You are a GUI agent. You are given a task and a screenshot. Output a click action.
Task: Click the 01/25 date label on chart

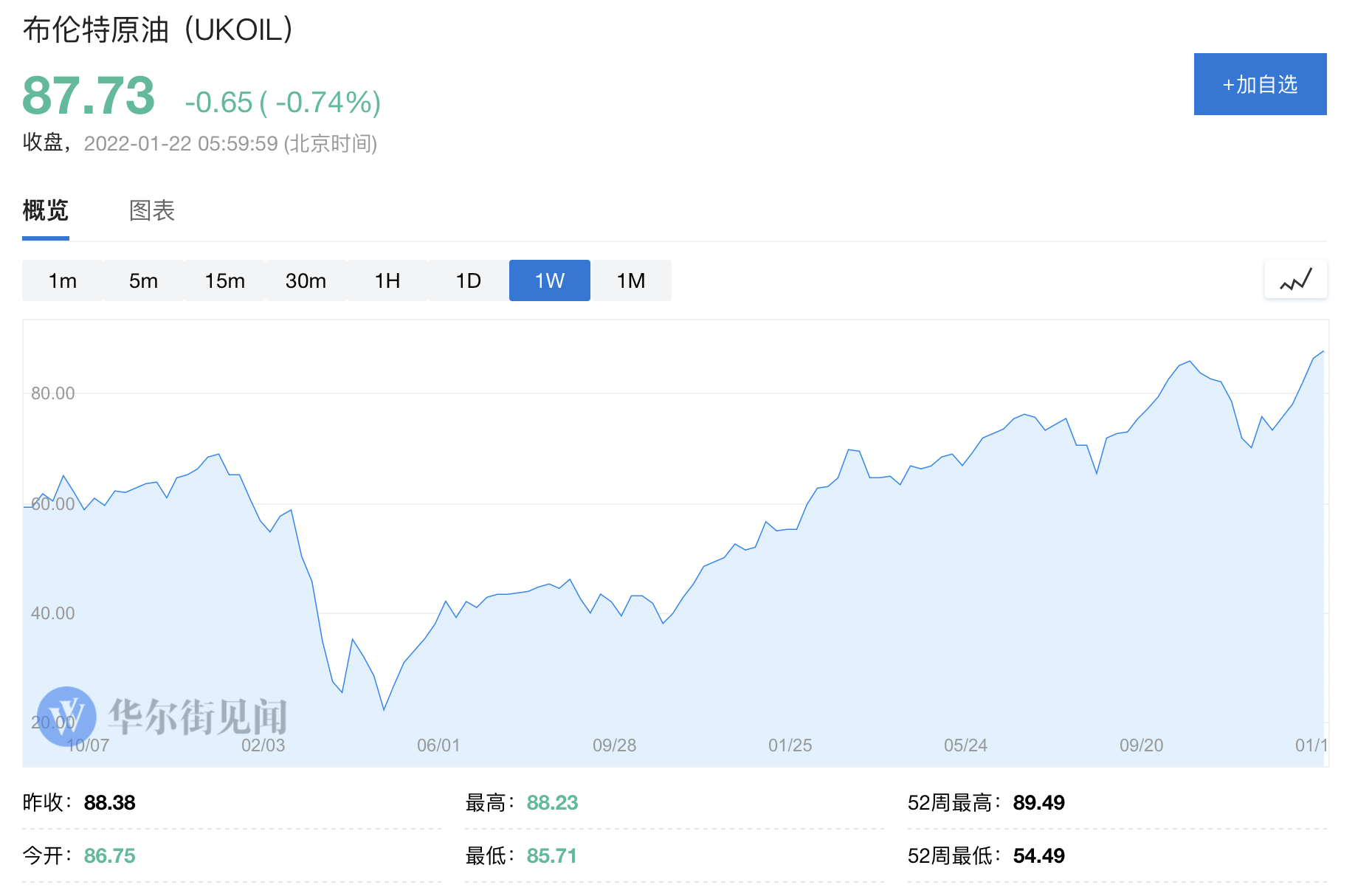(790, 745)
